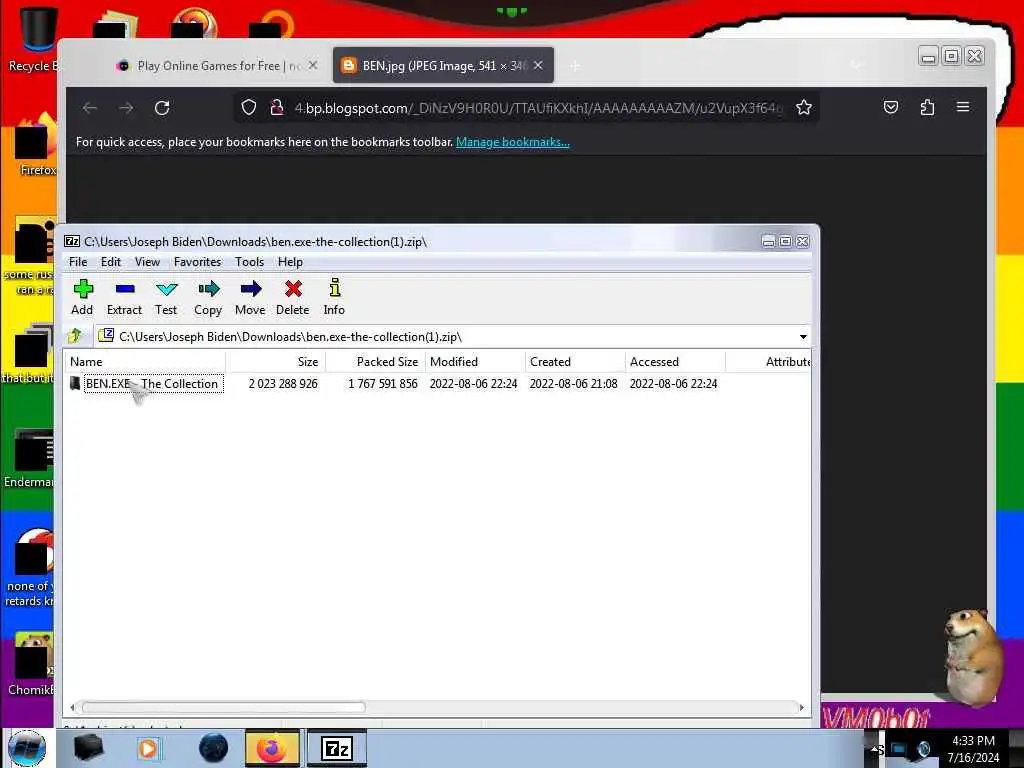Click the shield tracking protection icon

[249, 108]
